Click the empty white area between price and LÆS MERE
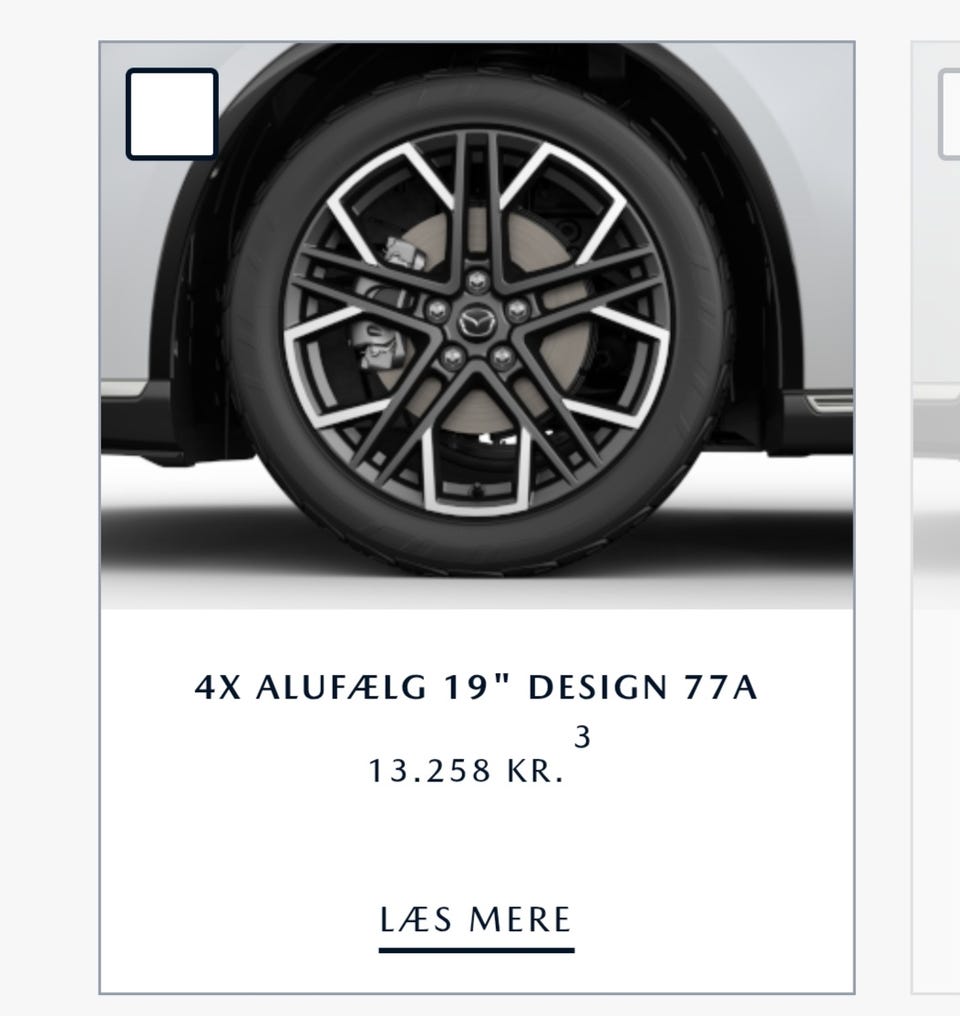The height and width of the screenshot is (1016, 960). point(477,842)
